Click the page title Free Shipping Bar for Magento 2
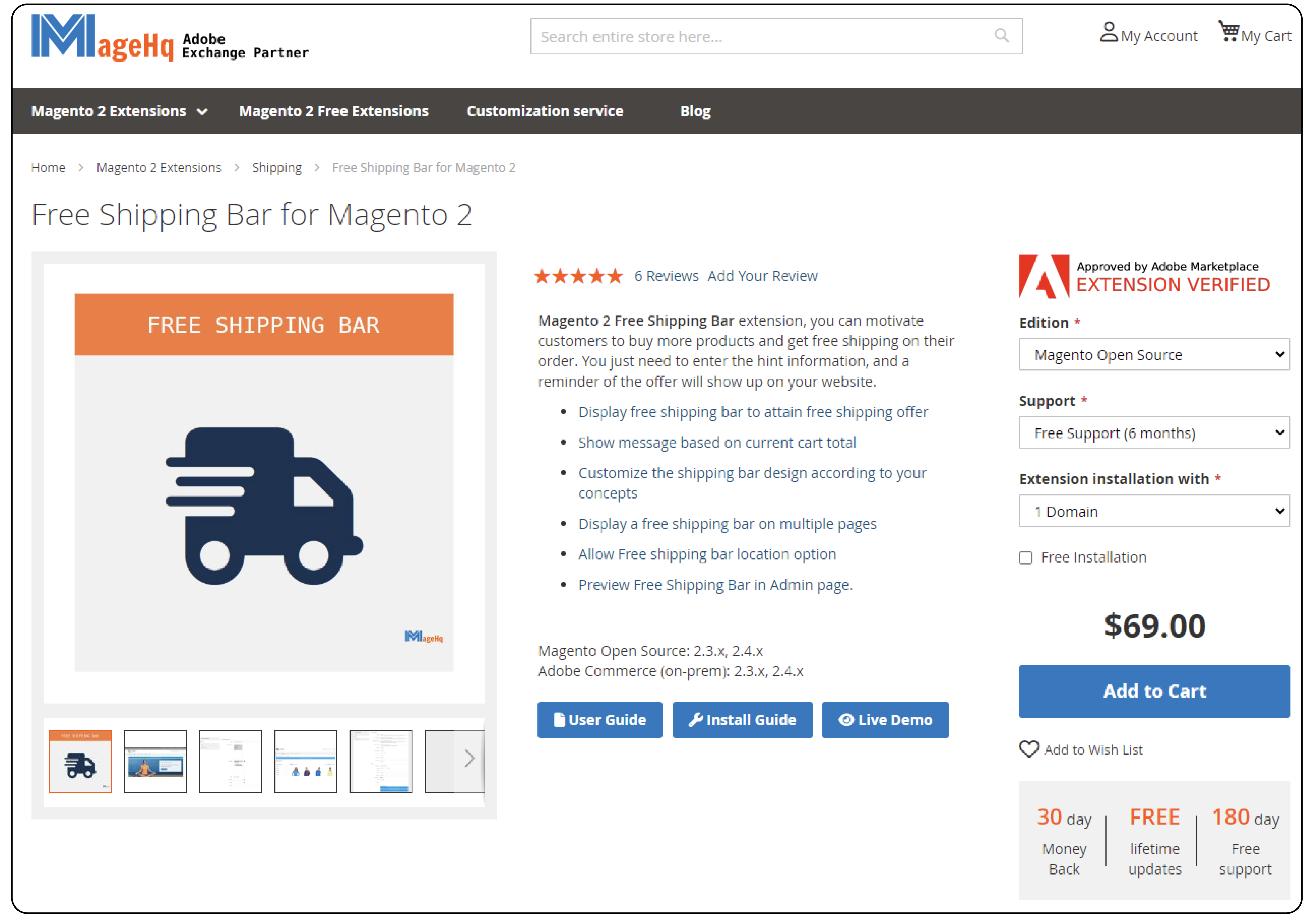1314x924 pixels. pos(252,215)
